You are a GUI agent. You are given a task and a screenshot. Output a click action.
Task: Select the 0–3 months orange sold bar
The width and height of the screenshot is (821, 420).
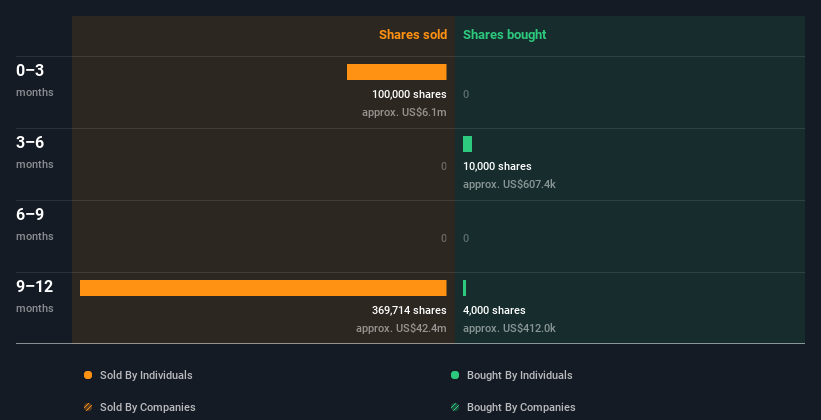pos(396,72)
